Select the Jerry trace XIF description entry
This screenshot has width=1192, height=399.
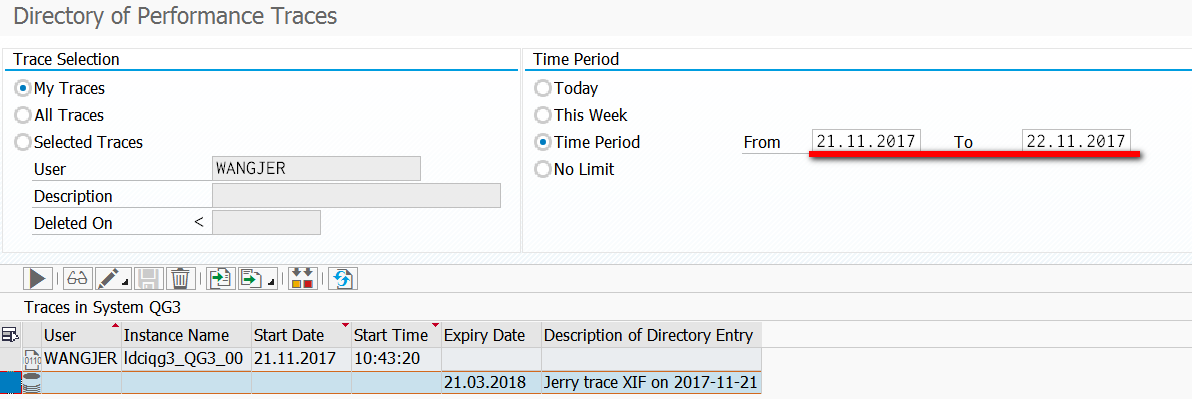[651, 382]
